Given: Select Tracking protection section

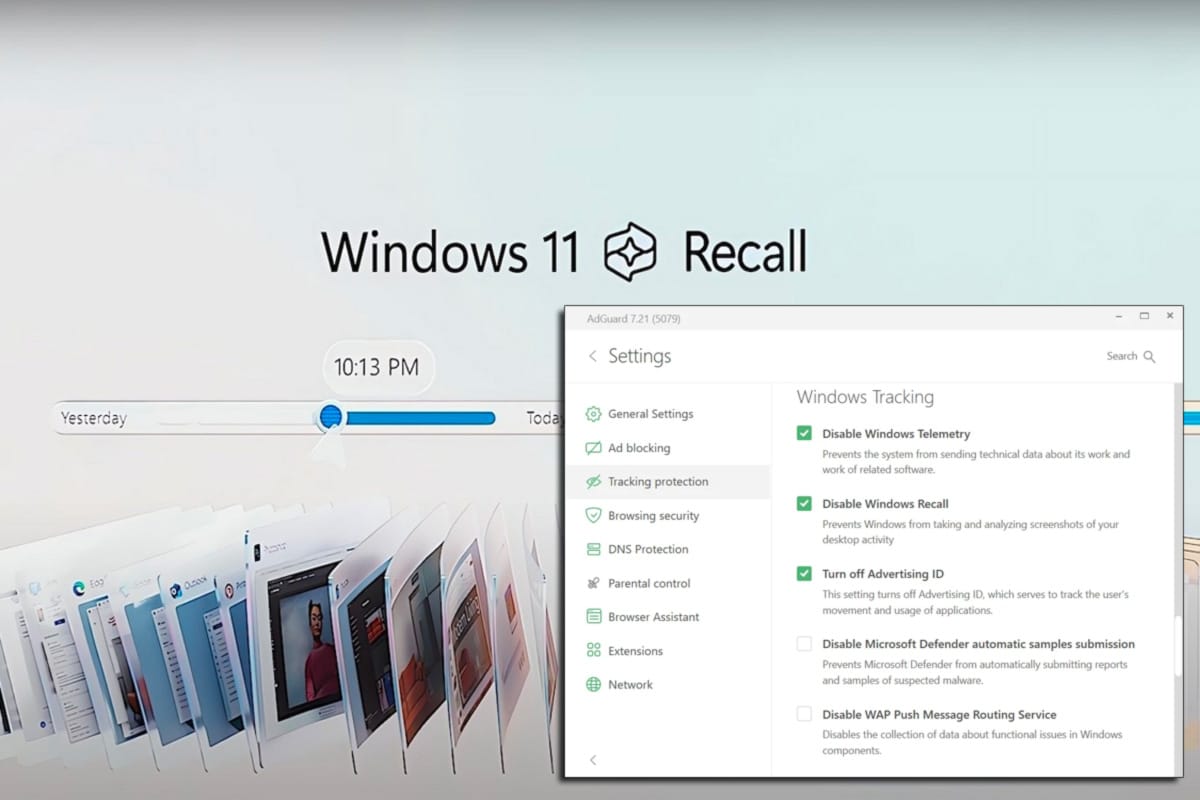Looking at the screenshot, I should pos(668,482).
